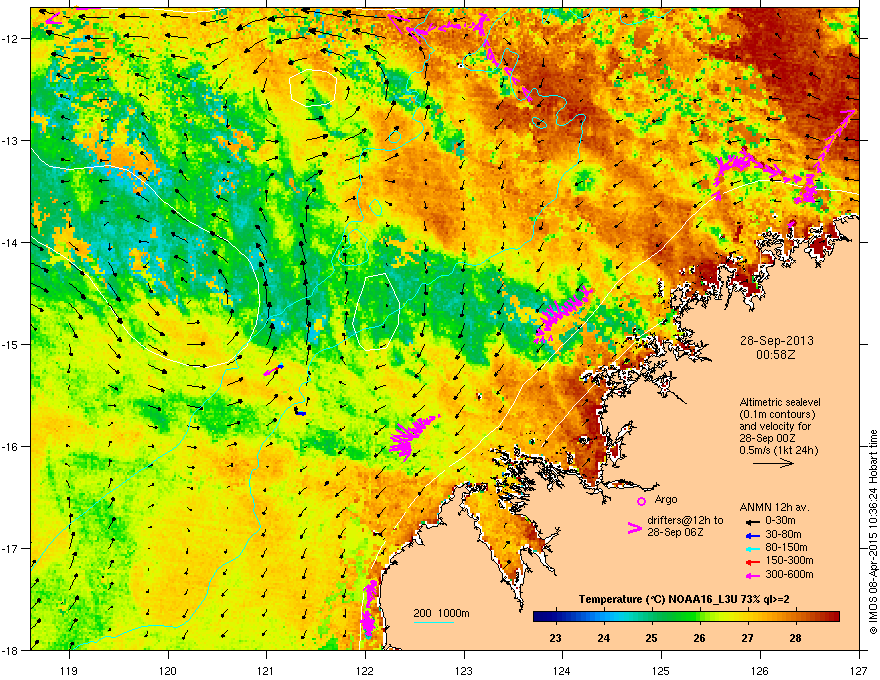The width and height of the screenshot is (880, 680).
Task: Click the latitude axis label '-16'
Action: [x=10, y=447]
